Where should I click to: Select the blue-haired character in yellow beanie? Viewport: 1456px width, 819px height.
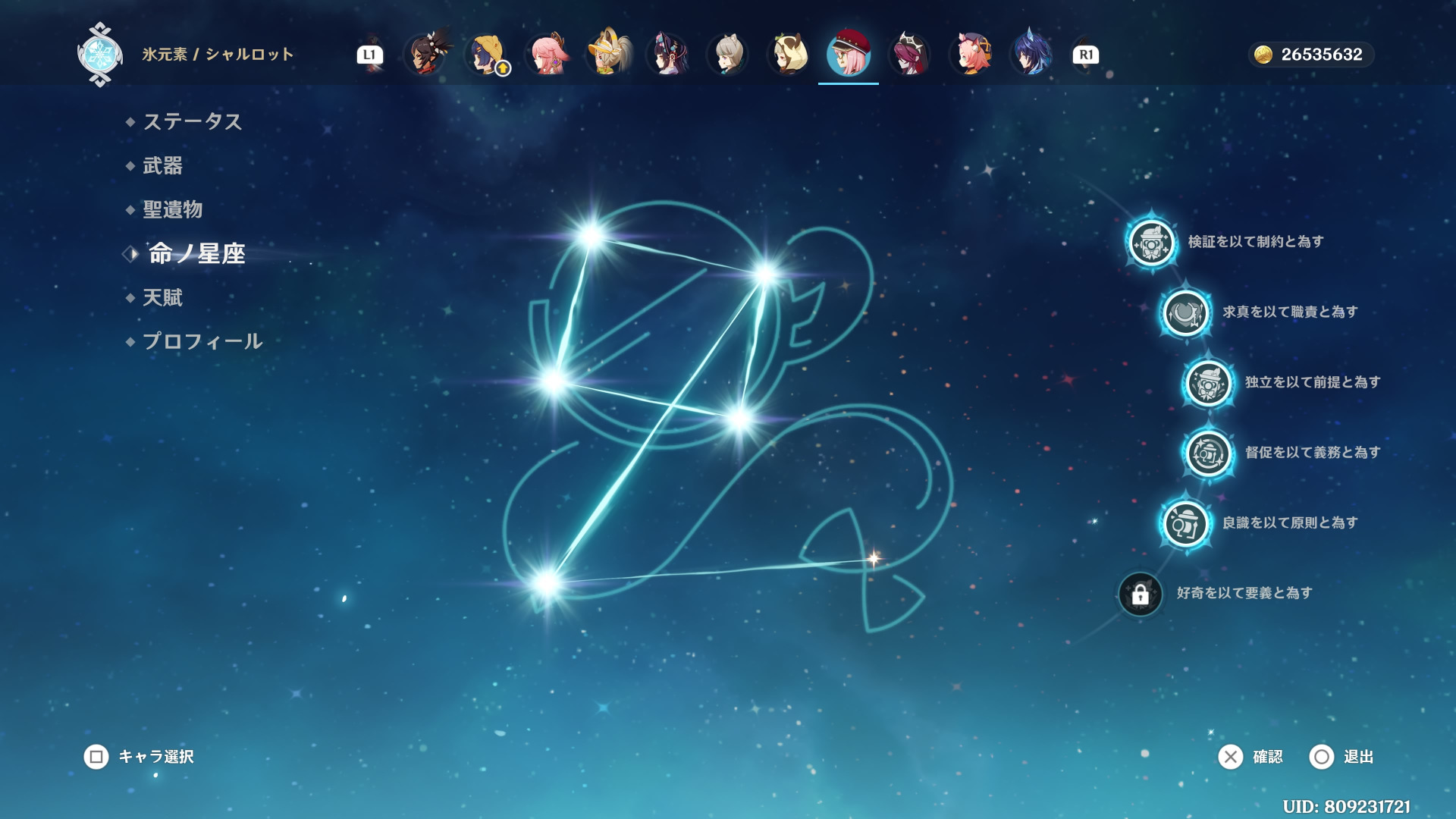[486, 54]
